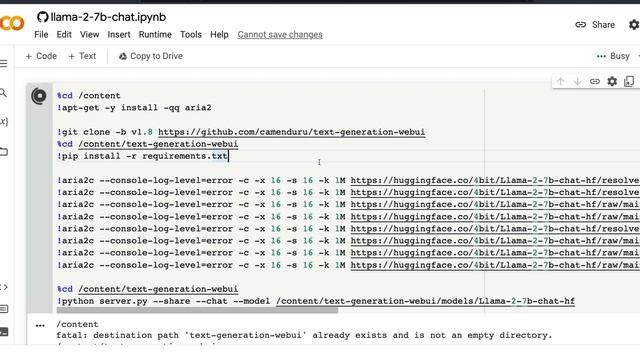Click the '/content' output line

point(77,324)
